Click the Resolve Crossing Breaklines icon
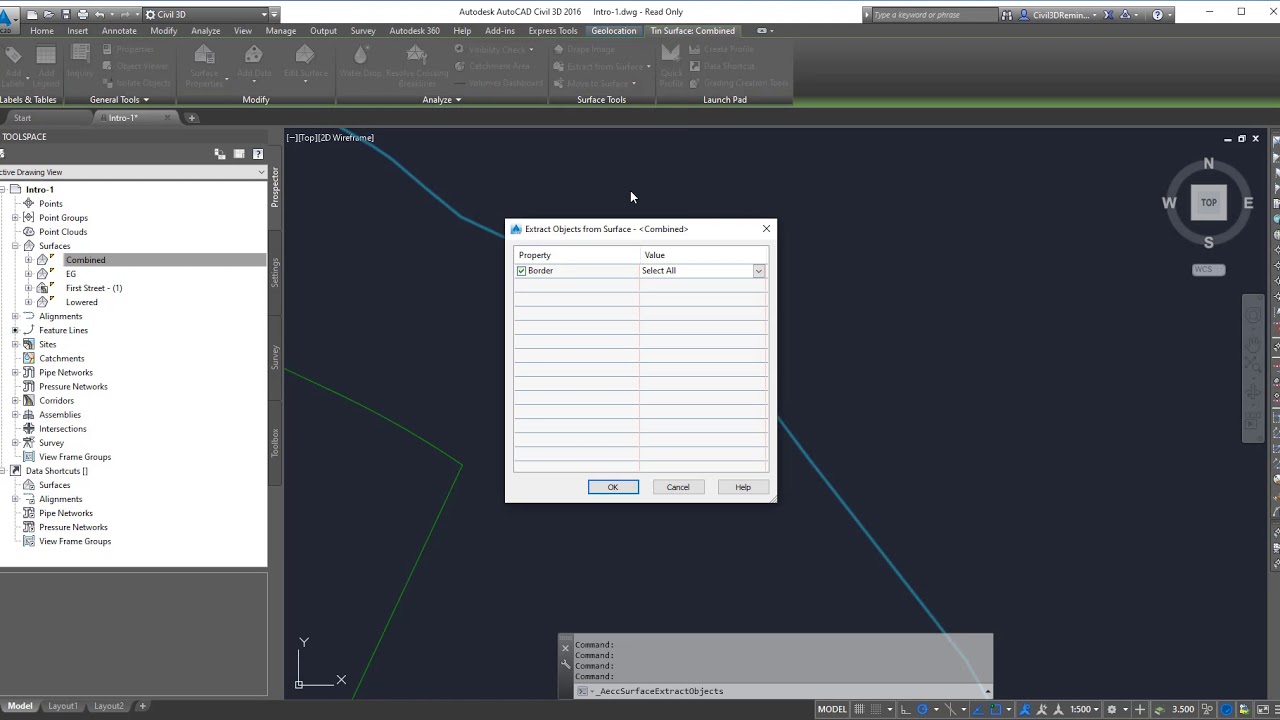Viewport: 1280px width, 720px height. [417, 66]
